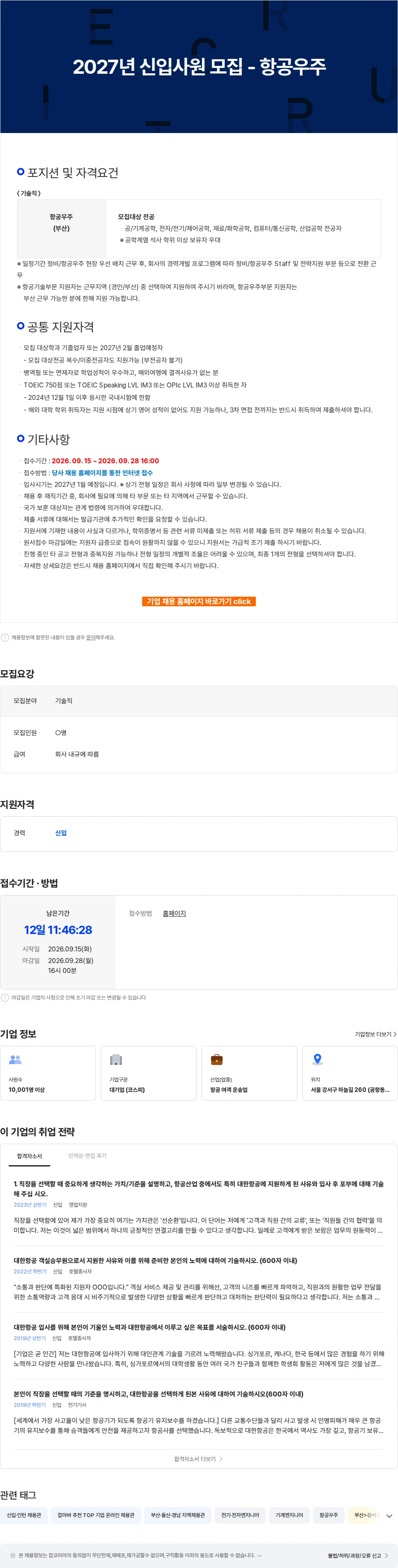Expand the copyright notice disclaimer chevron
The height and width of the screenshot is (1568, 398).
coord(260,1556)
